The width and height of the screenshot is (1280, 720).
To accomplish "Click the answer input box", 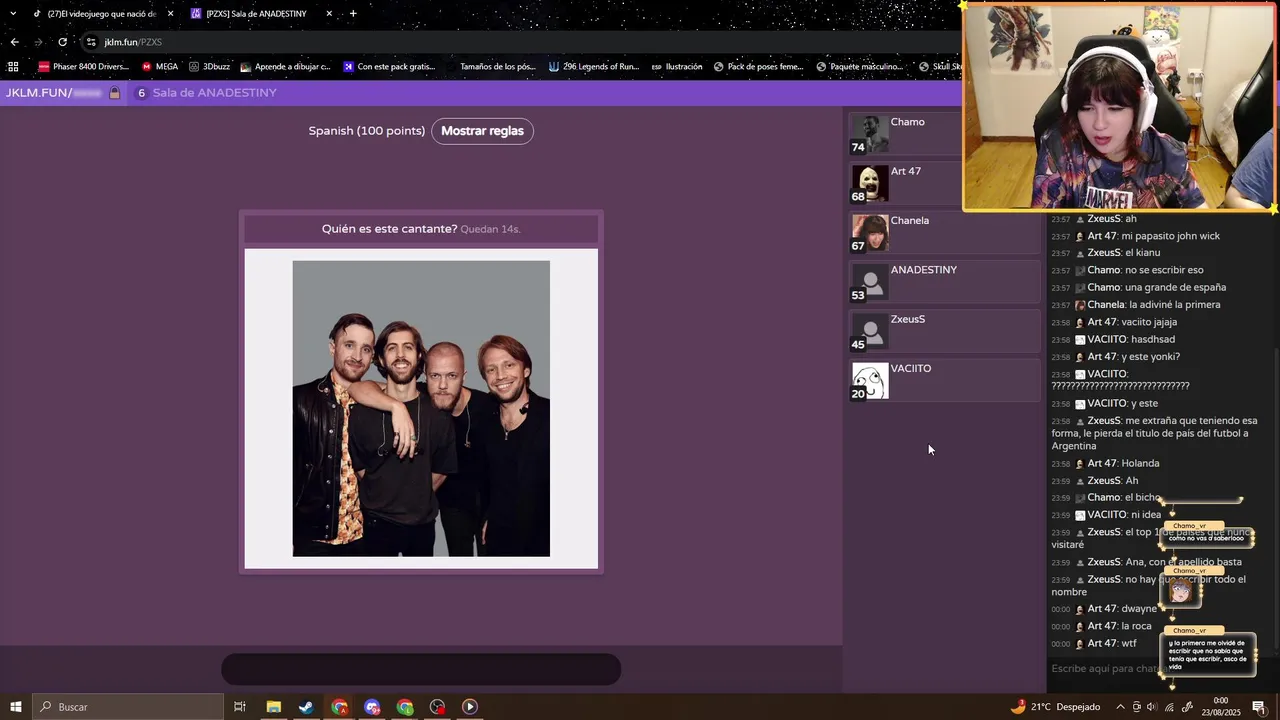I will tap(421, 669).
